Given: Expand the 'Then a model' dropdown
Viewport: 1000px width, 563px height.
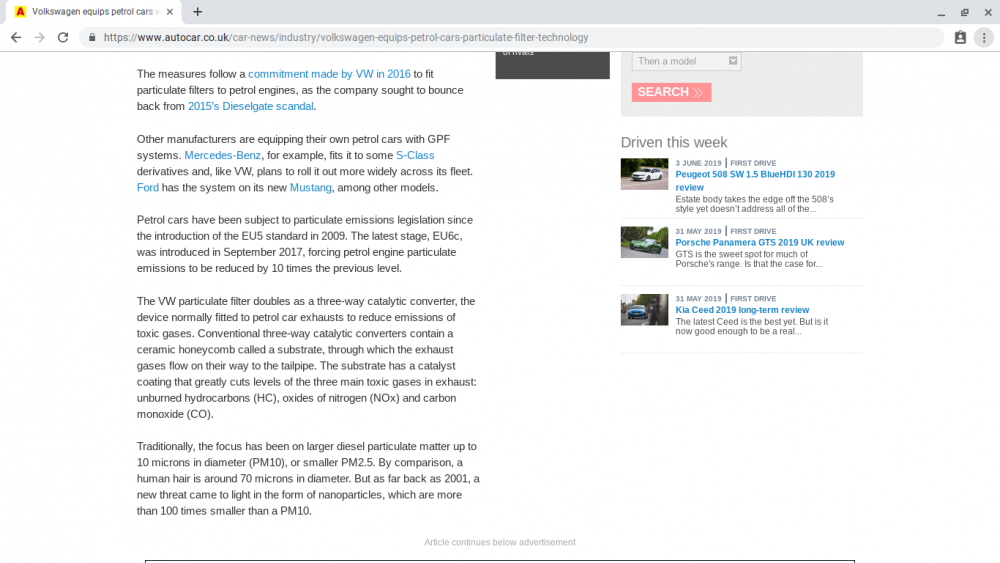Looking at the screenshot, I should point(686,61).
